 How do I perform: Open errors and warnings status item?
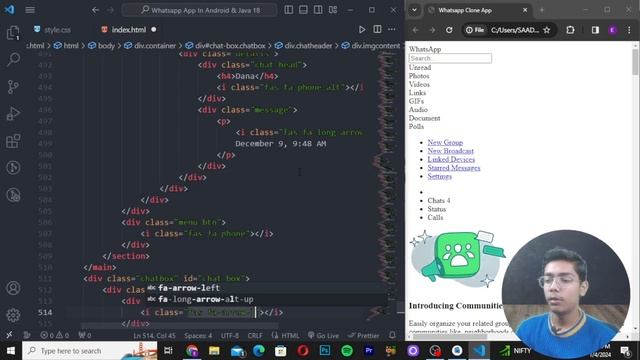tap(54, 336)
